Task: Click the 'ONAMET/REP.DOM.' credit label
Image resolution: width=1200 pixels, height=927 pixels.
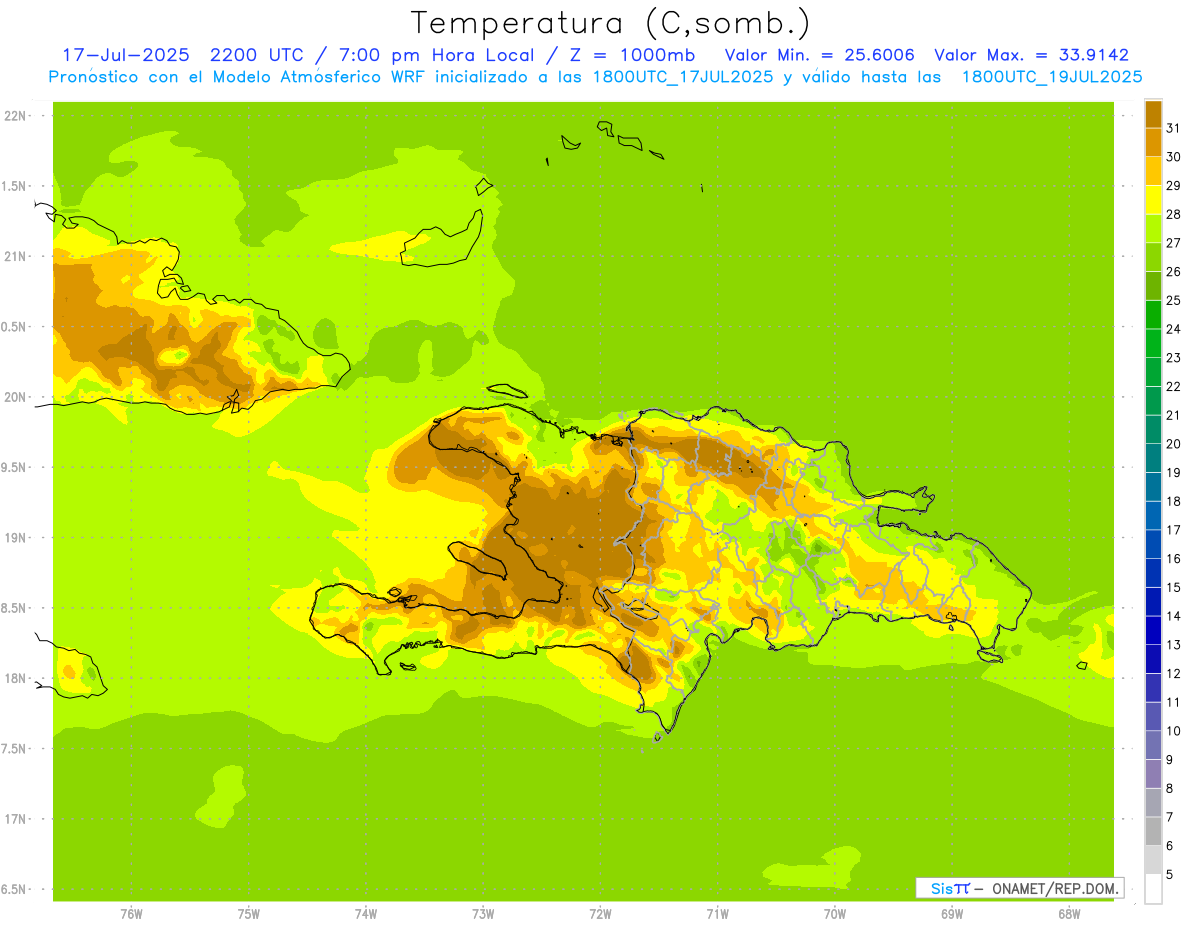Action: pyautogui.click(x=1056, y=888)
